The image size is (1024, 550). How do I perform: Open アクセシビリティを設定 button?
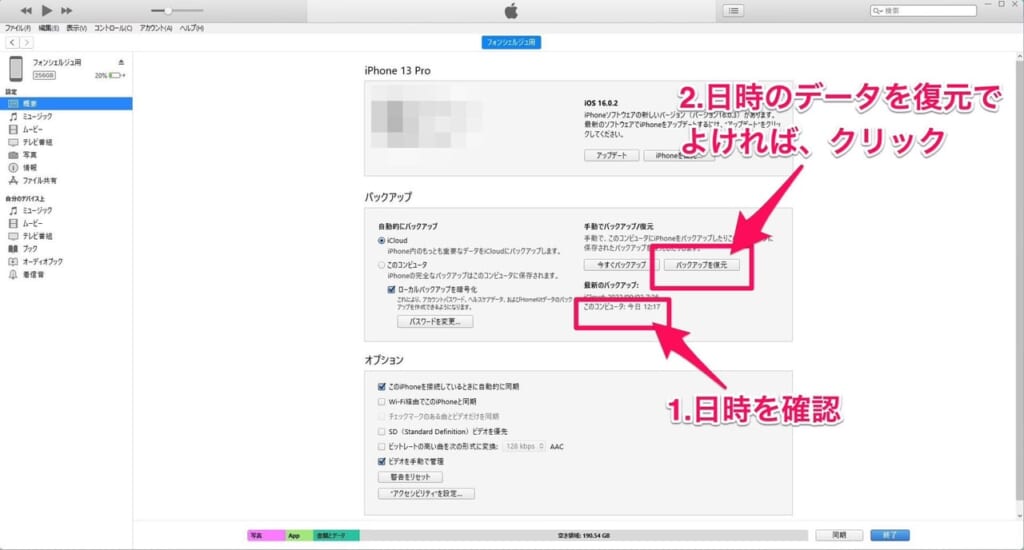(426, 494)
